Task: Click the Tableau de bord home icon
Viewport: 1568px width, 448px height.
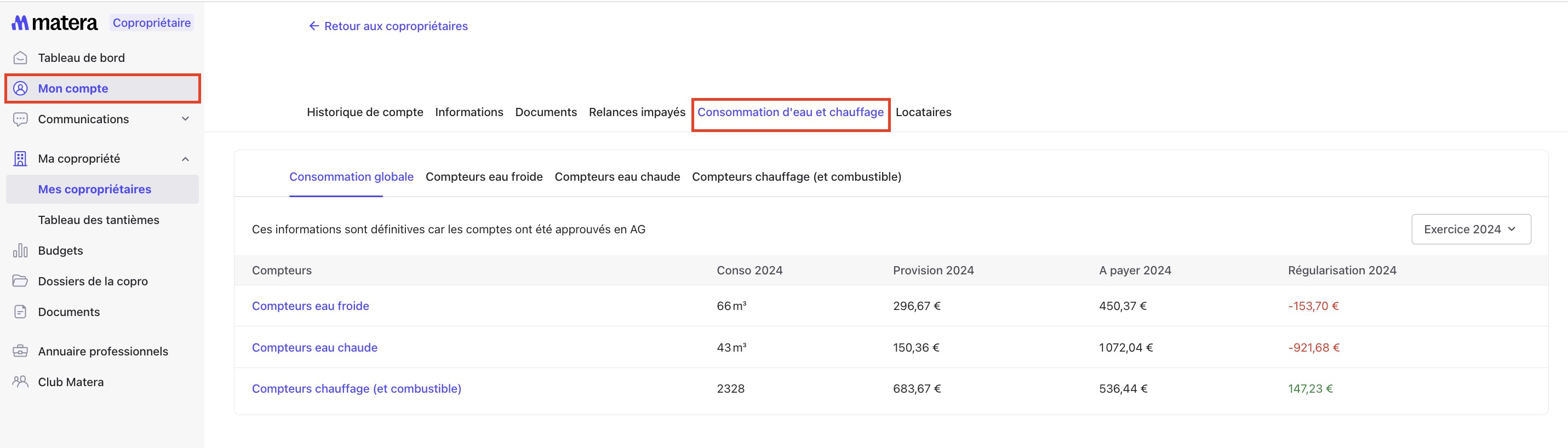Action: point(20,58)
